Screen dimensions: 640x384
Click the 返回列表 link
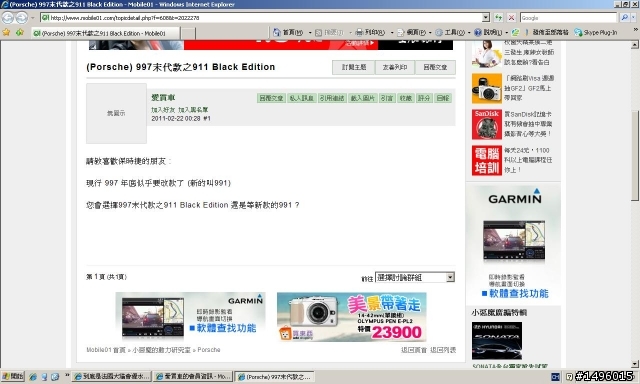click(x=443, y=350)
